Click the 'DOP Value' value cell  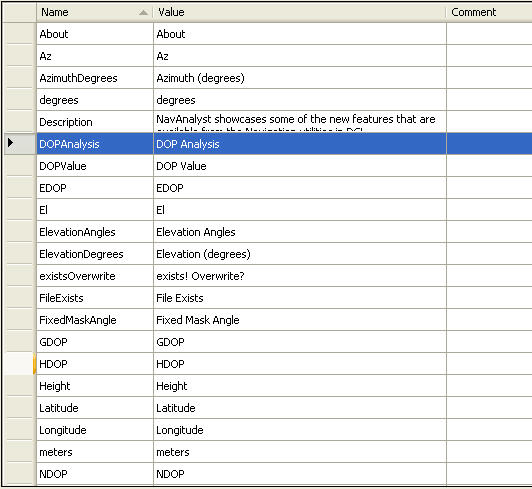point(300,166)
